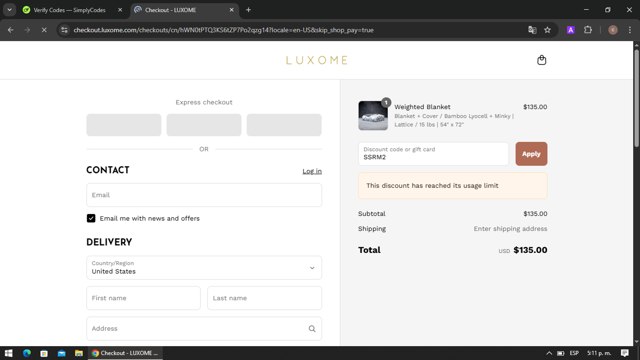Click the stop loading button in browser
640x360 pixels.
[x=44, y=30]
